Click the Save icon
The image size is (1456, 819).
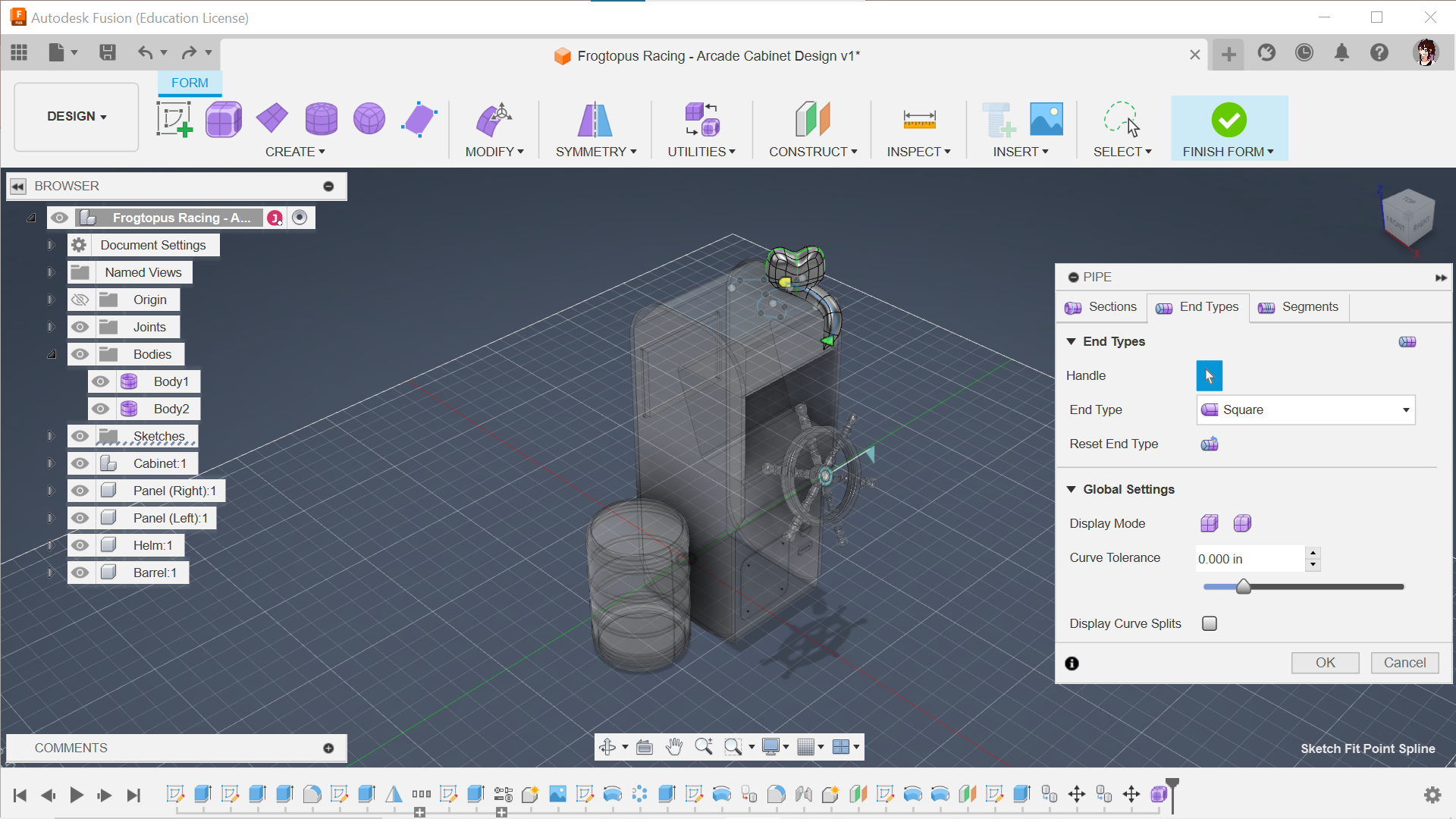pos(107,52)
